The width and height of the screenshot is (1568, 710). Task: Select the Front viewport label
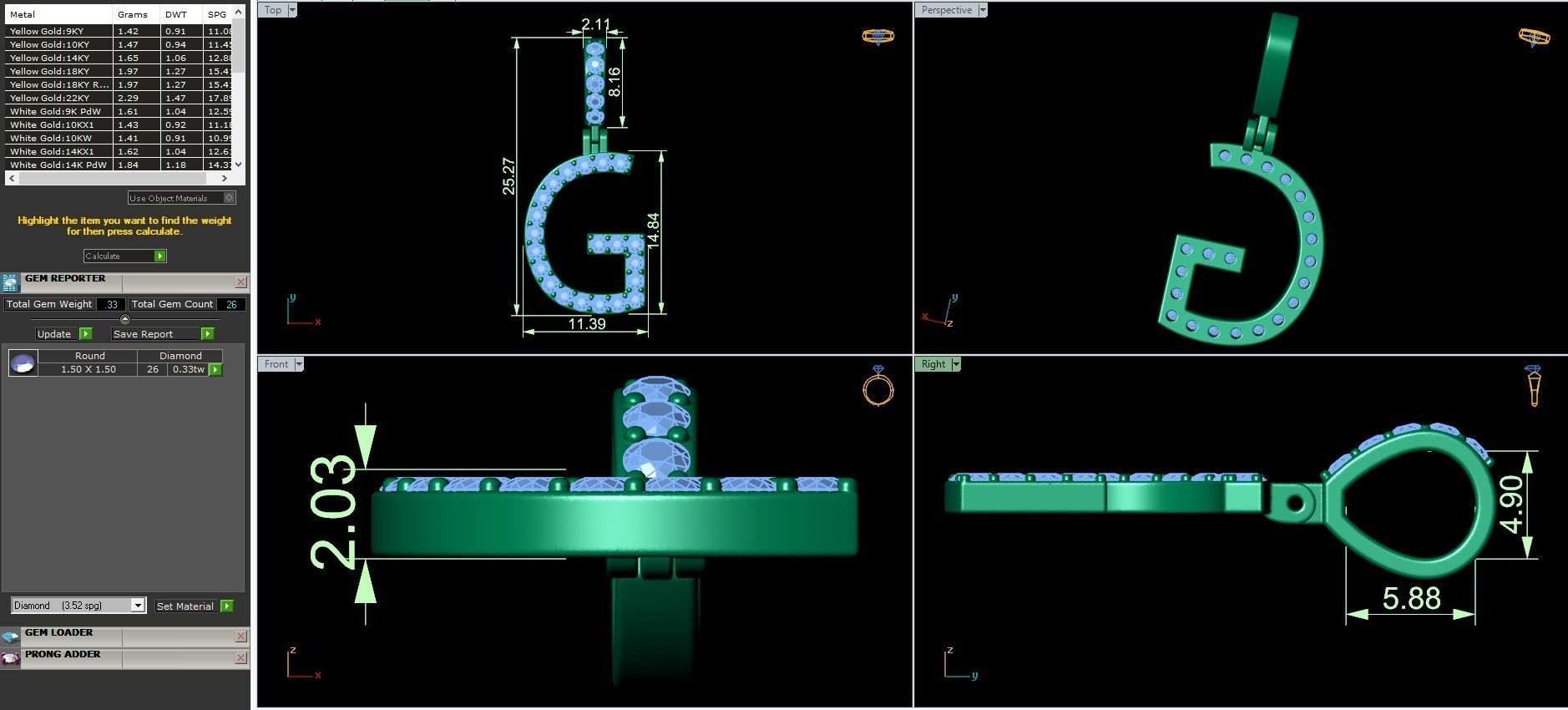point(276,364)
